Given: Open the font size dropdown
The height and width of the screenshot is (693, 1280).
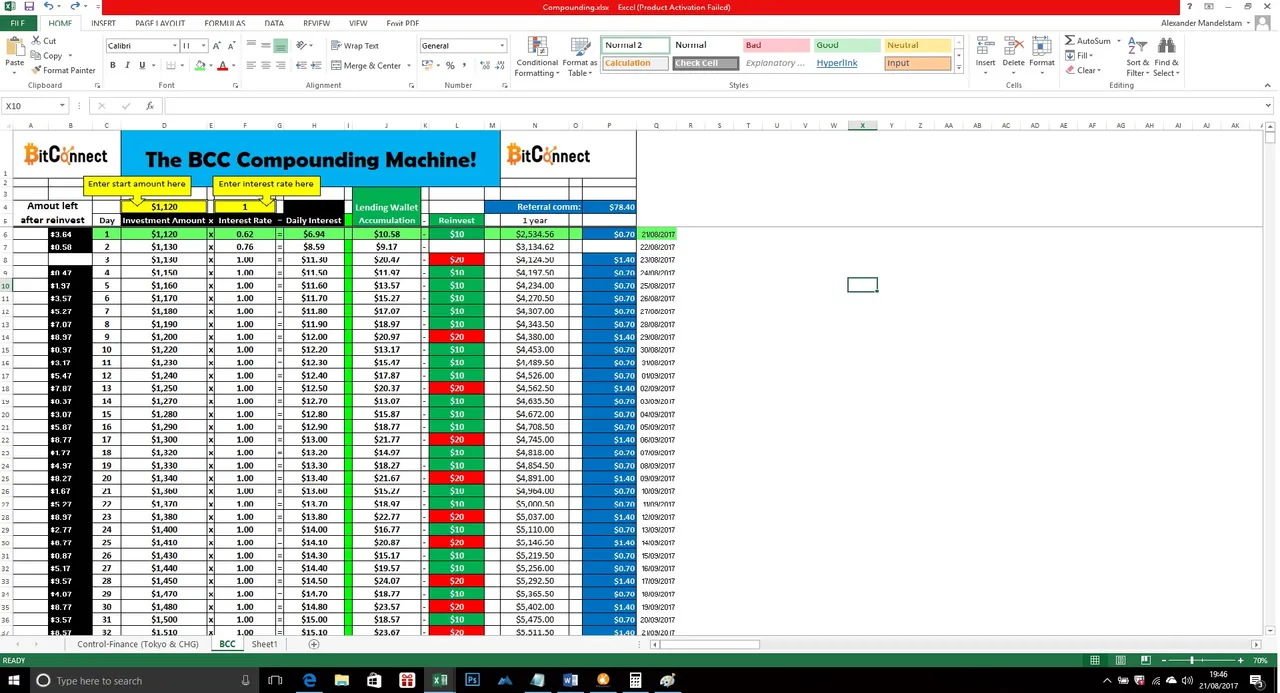Looking at the screenshot, I should 203,46.
